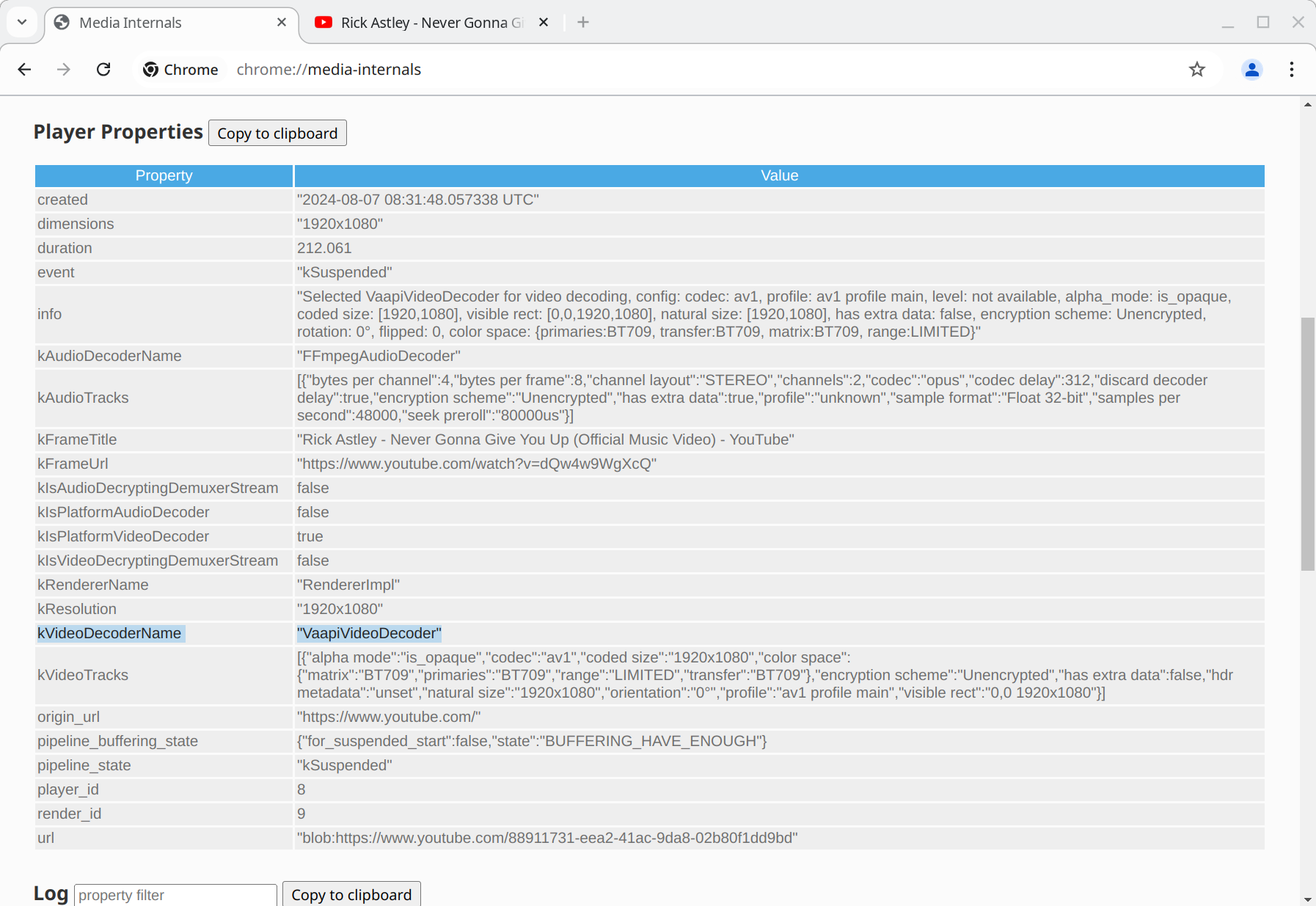View site info via the Chrome chip icon
Image resolution: width=1316 pixels, height=906 pixels.
(151, 69)
